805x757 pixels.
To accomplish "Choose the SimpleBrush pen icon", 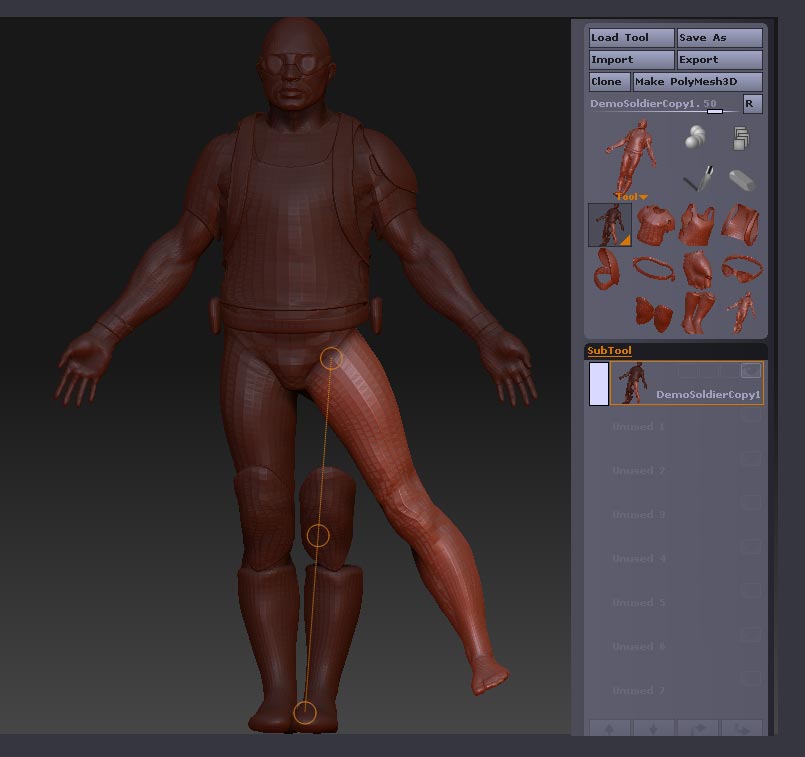I will (696, 179).
